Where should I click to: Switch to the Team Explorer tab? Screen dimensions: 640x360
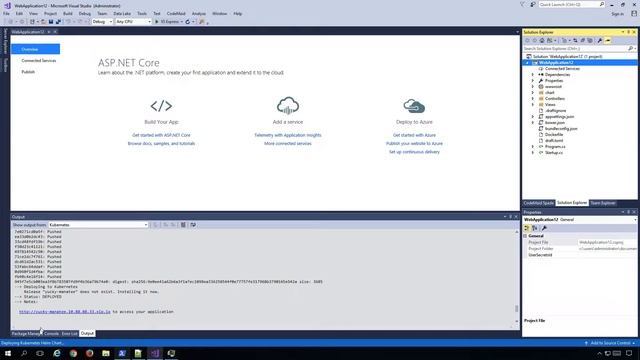[603, 203]
